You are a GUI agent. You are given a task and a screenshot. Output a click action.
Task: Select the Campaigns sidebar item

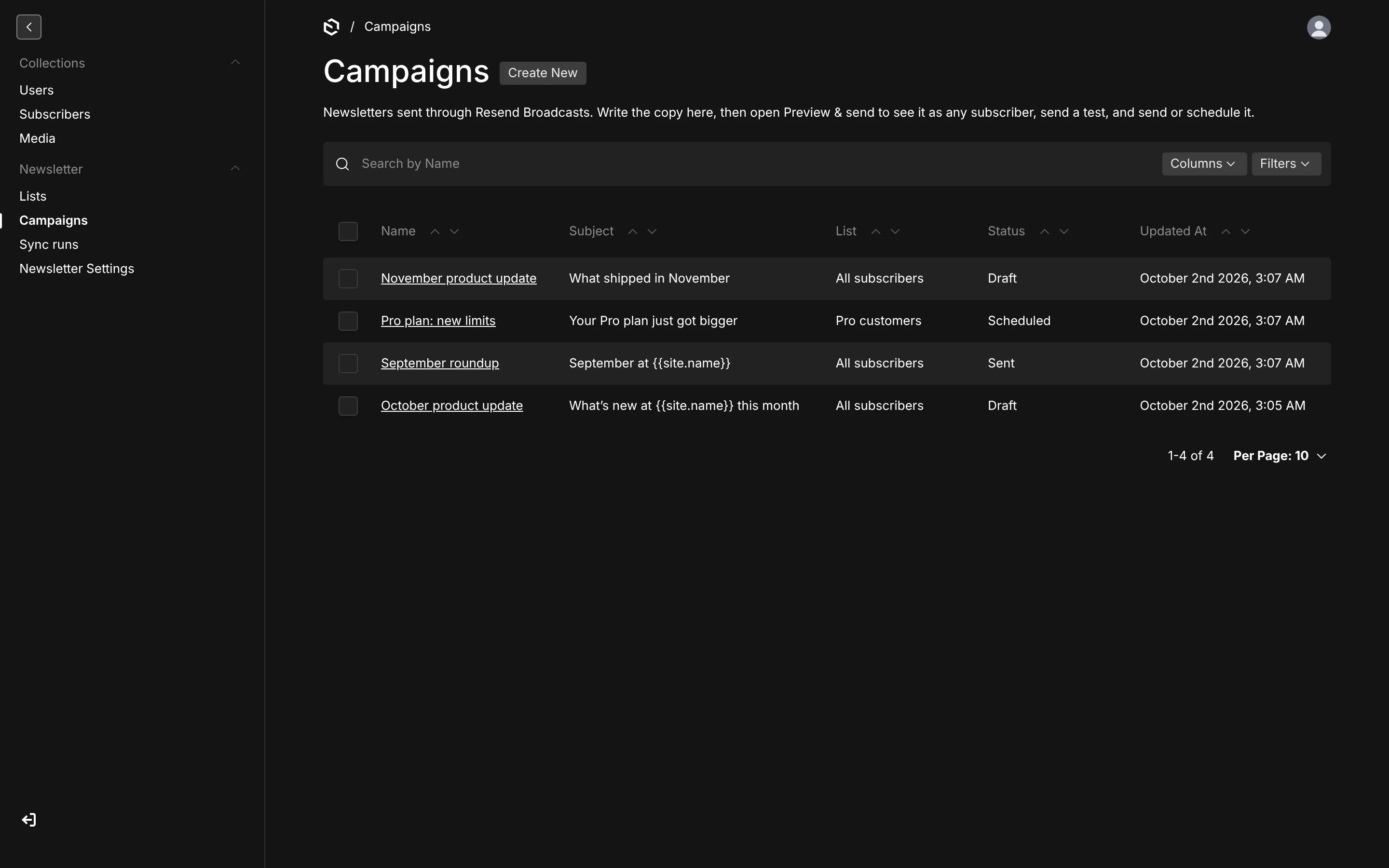tap(54, 220)
